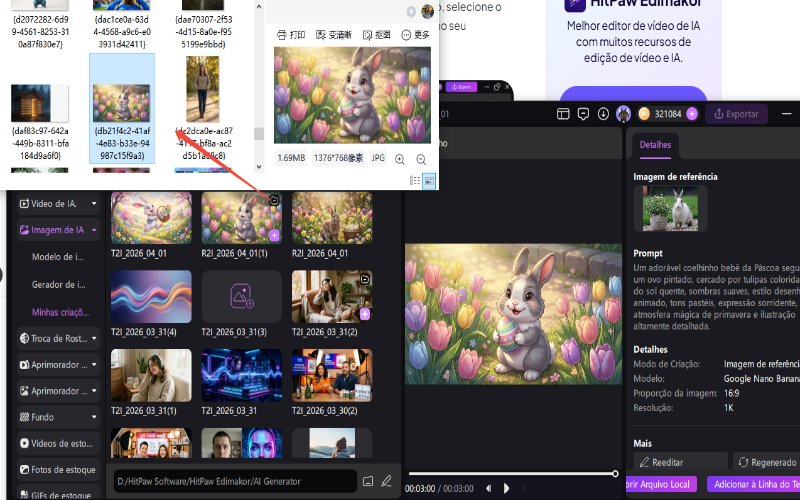Open the feedback message icon in top bar
The height and width of the screenshot is (500, 800).
[x=583, y=114]
